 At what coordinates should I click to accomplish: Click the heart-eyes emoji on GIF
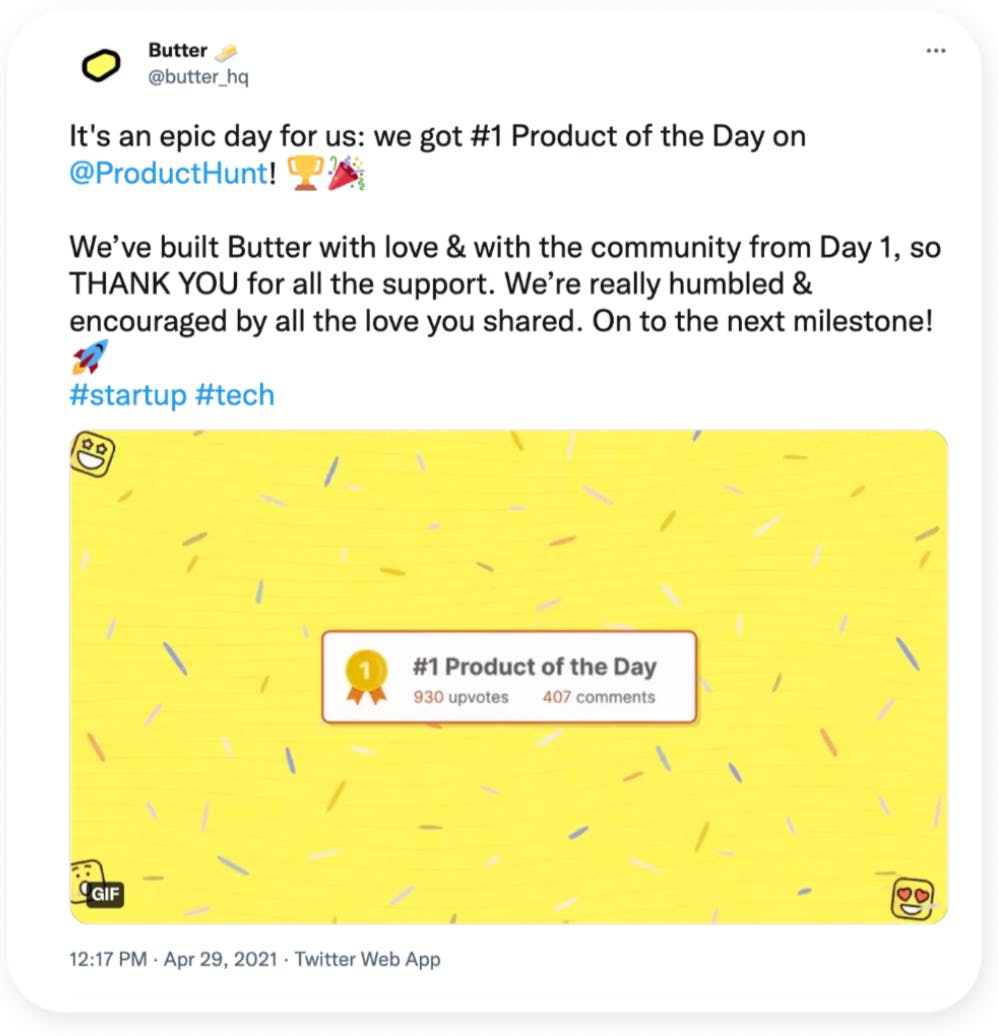[912, 897]
